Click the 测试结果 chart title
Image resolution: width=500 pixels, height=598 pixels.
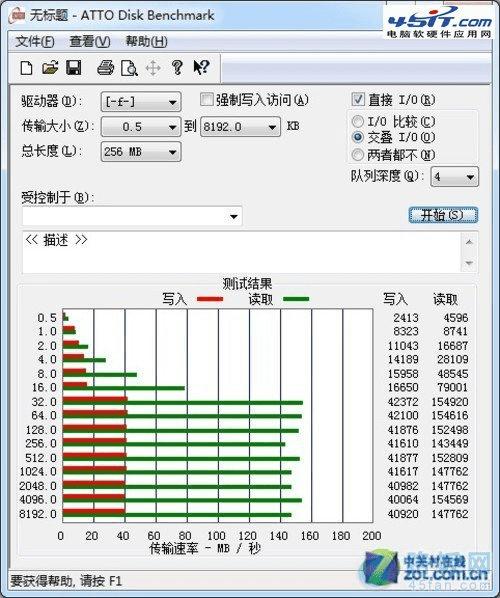tap(247, 283)
